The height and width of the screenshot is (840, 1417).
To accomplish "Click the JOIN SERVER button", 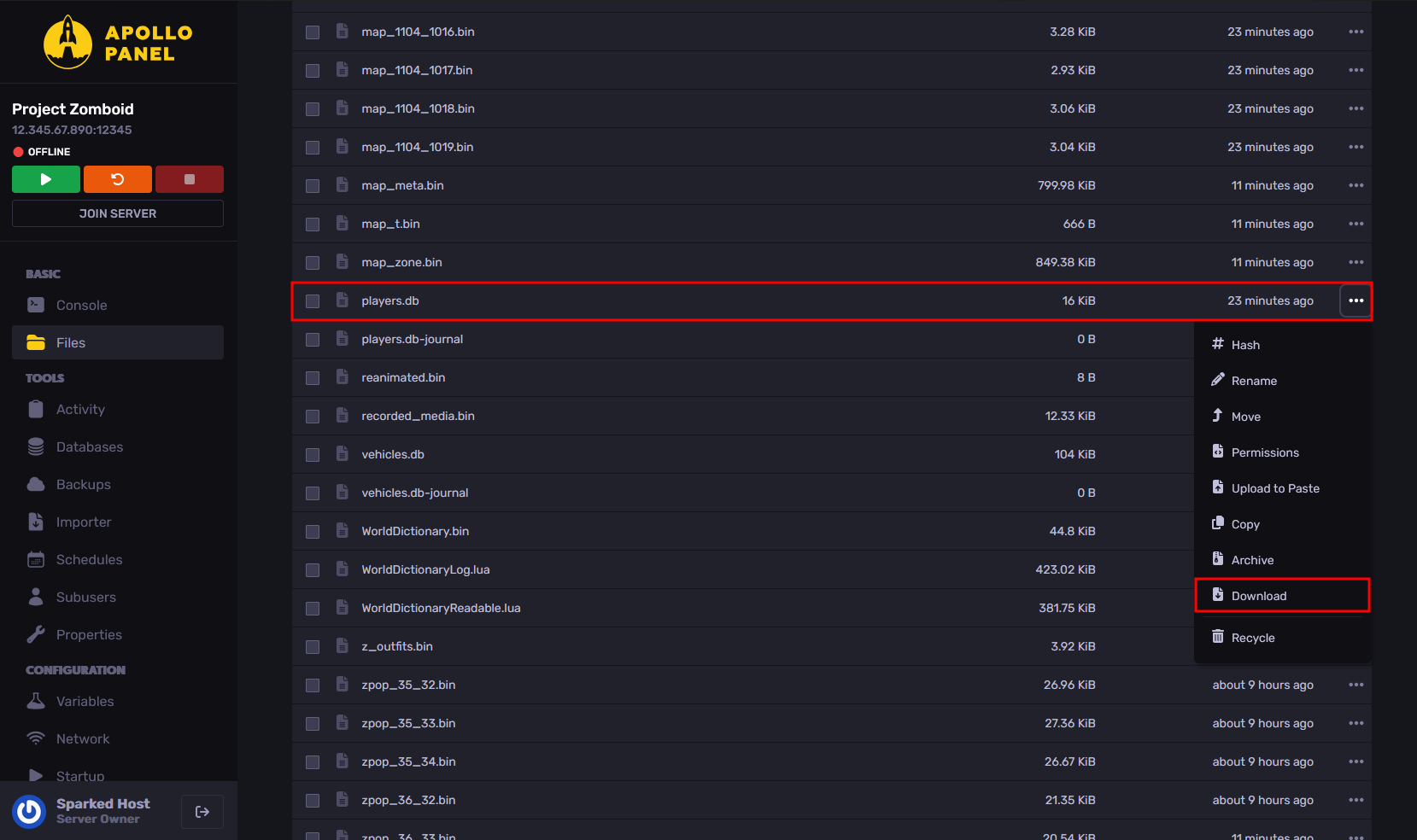I will tap(118, 213).
